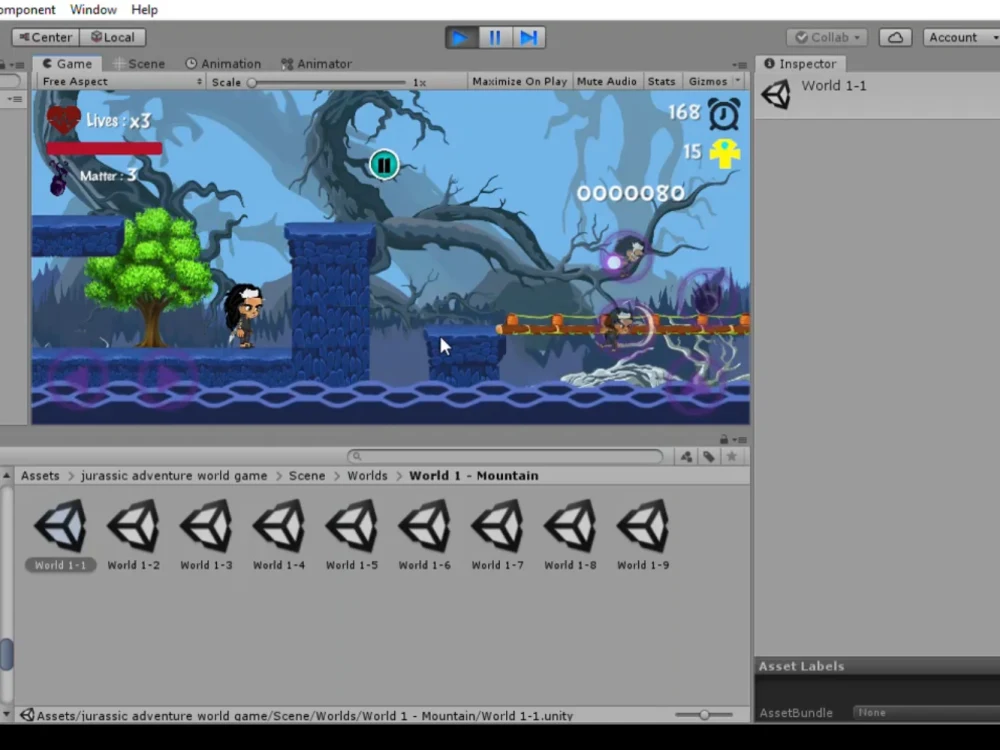Open the AssetBundle None dropdown
1000x750 pixels.
[926, 712]
